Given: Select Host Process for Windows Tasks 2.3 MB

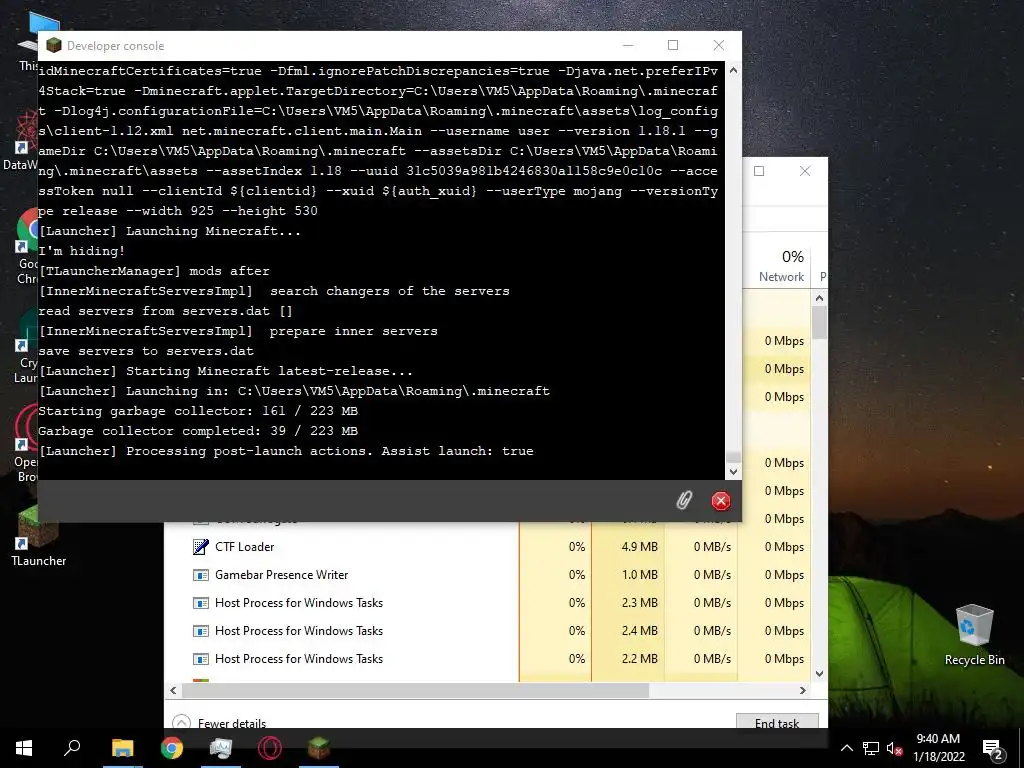Looking at the screenshot, I should point(488,603).
